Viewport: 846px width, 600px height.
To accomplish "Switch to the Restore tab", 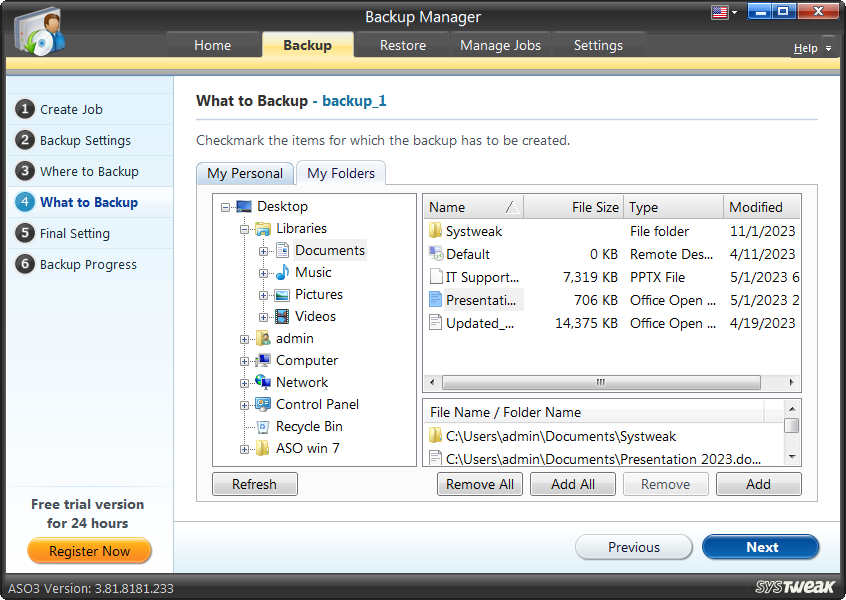I will [x=401, y=45].
